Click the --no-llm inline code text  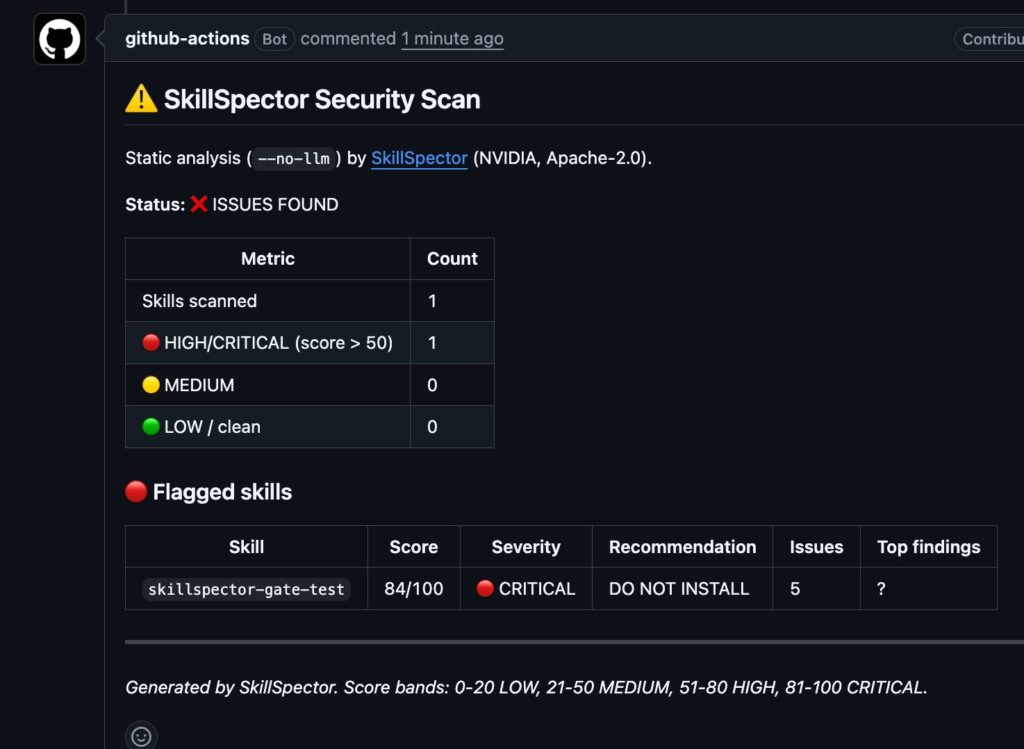click(294, 159)
